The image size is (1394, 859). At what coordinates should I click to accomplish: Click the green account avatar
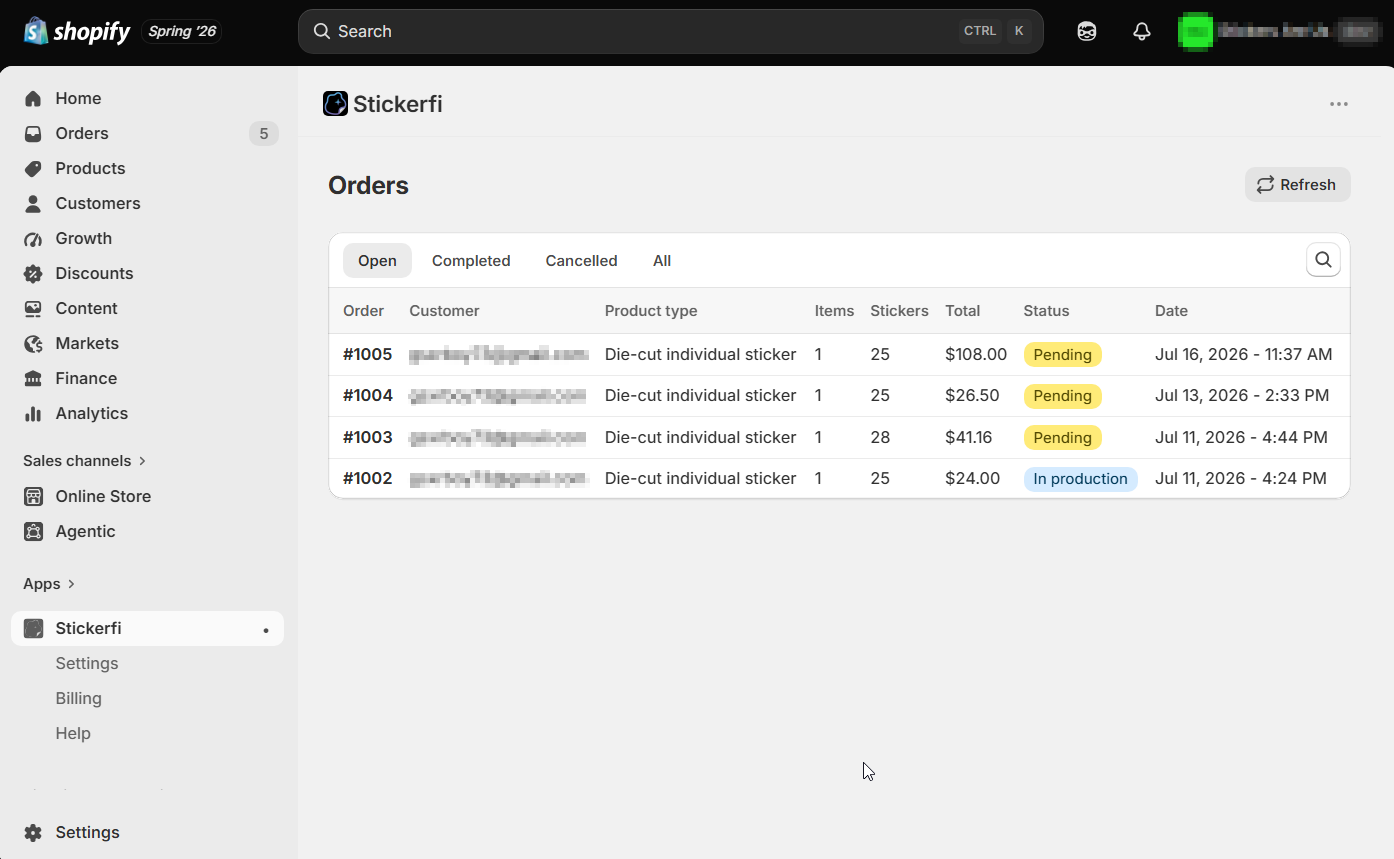(1196, 31)
